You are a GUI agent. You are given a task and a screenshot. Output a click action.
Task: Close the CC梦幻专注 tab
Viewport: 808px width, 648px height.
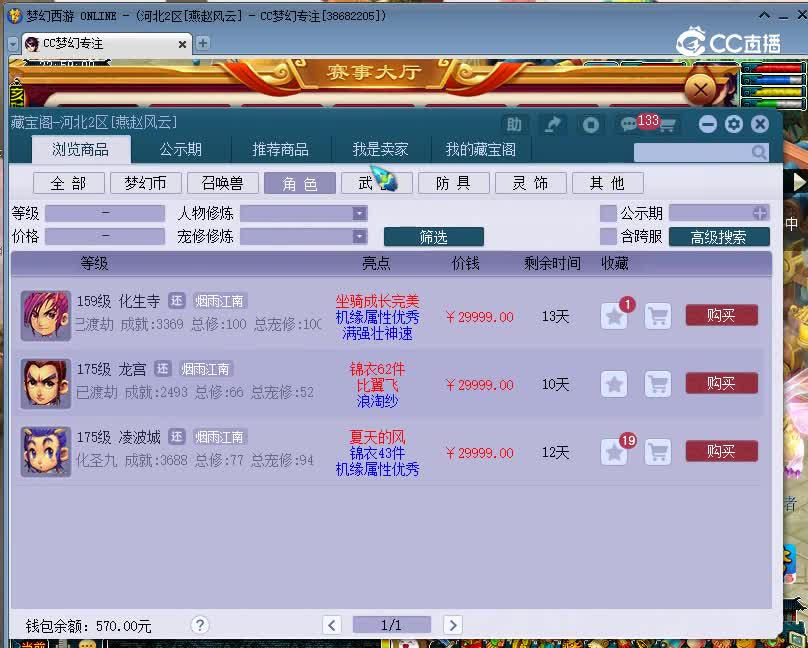[182, 45]
